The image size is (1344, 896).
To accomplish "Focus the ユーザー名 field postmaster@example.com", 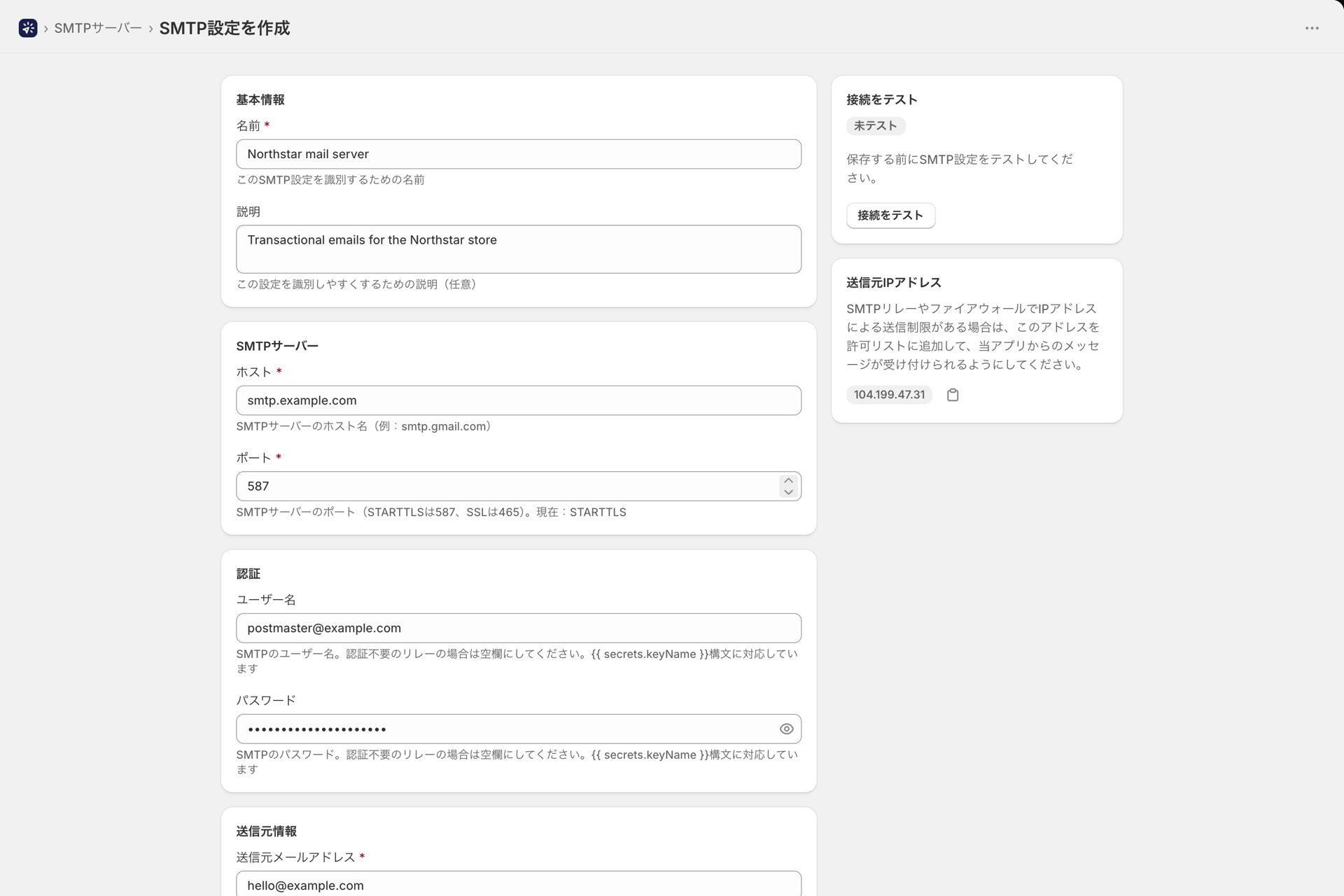I will click(519, 628).
